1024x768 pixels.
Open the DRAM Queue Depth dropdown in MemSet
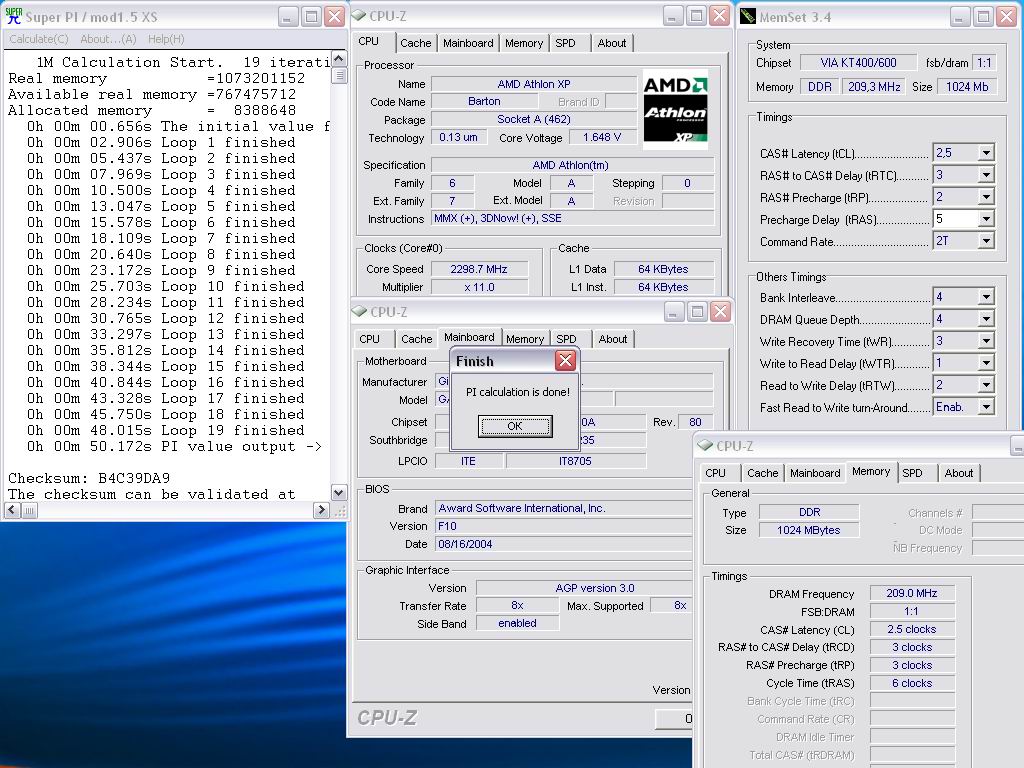986,319
